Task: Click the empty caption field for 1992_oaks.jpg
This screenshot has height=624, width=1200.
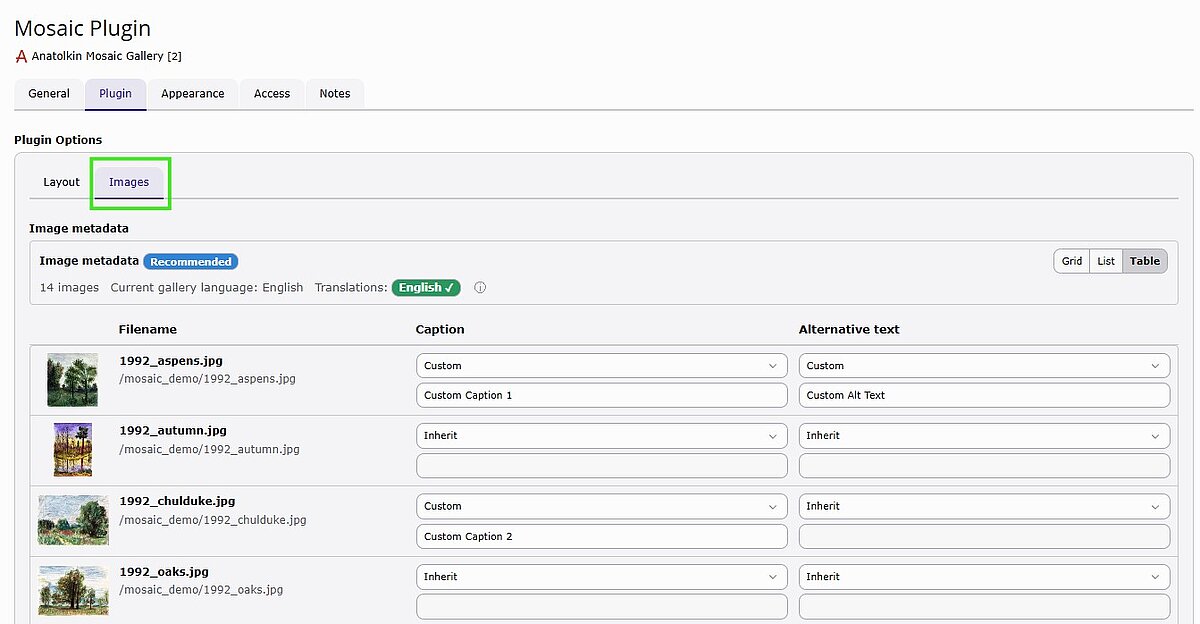Action: (x=602, y=606)
